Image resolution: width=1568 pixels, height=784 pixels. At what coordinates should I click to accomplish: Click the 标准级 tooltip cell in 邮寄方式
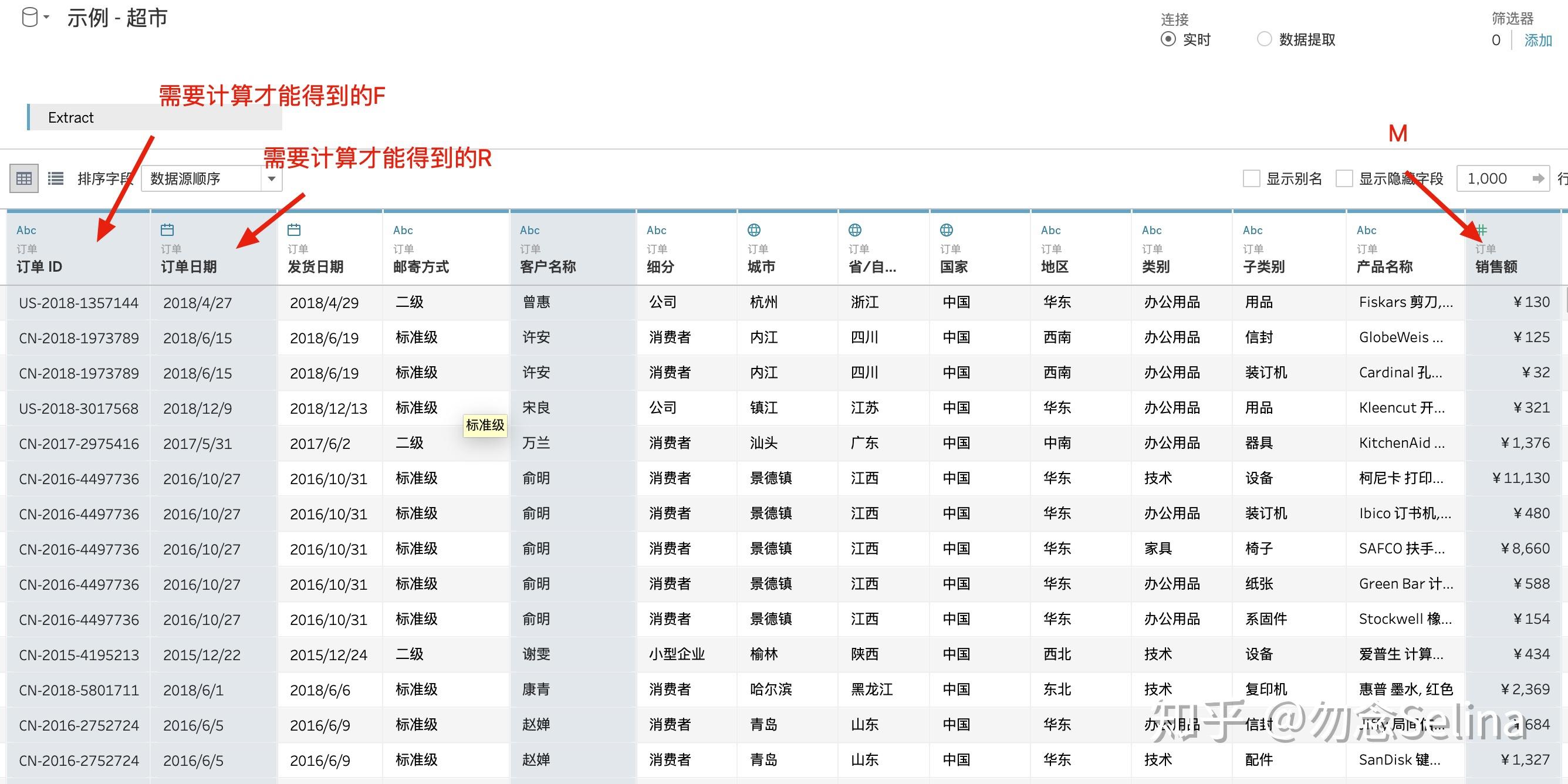click(x=485, y=425)
